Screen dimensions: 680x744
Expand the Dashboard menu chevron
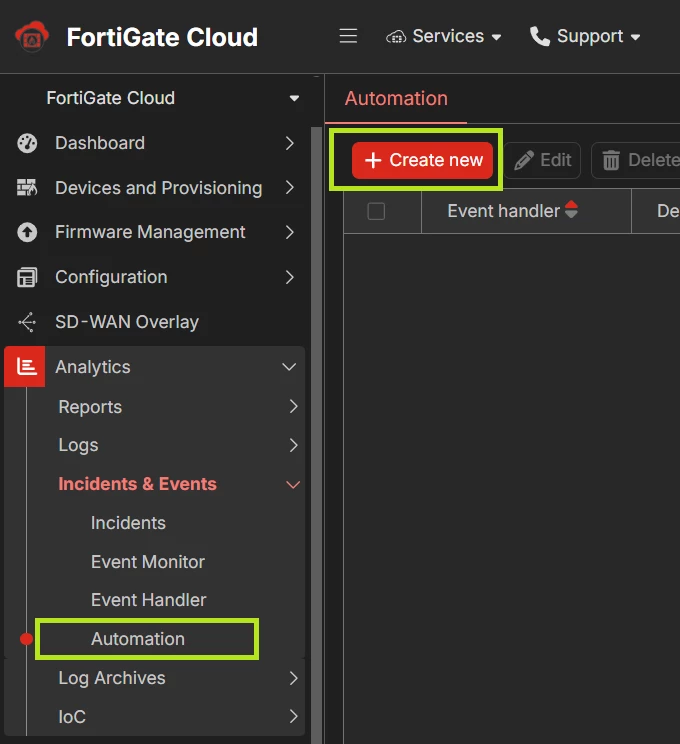pos(289,143)
